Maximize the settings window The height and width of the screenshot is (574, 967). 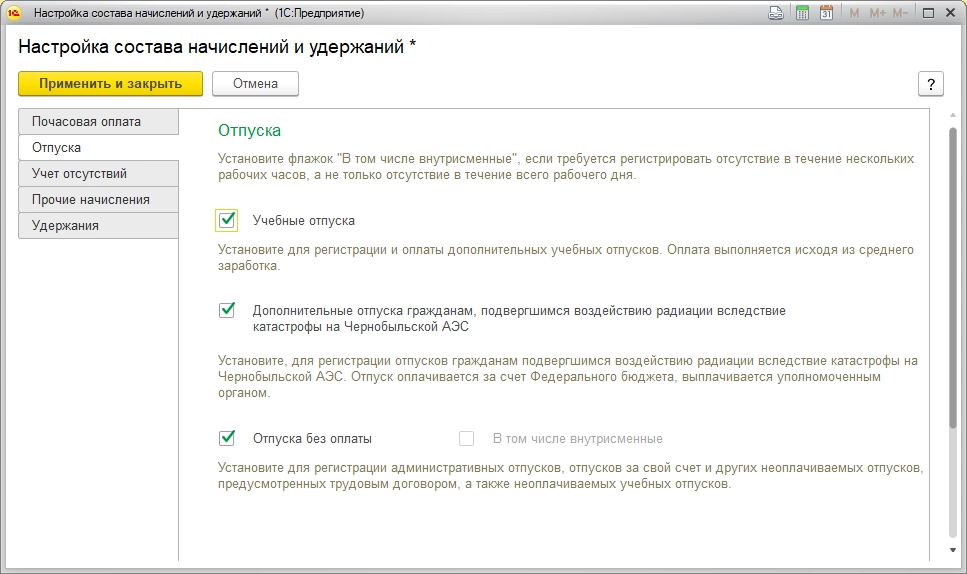click(928, 13)
